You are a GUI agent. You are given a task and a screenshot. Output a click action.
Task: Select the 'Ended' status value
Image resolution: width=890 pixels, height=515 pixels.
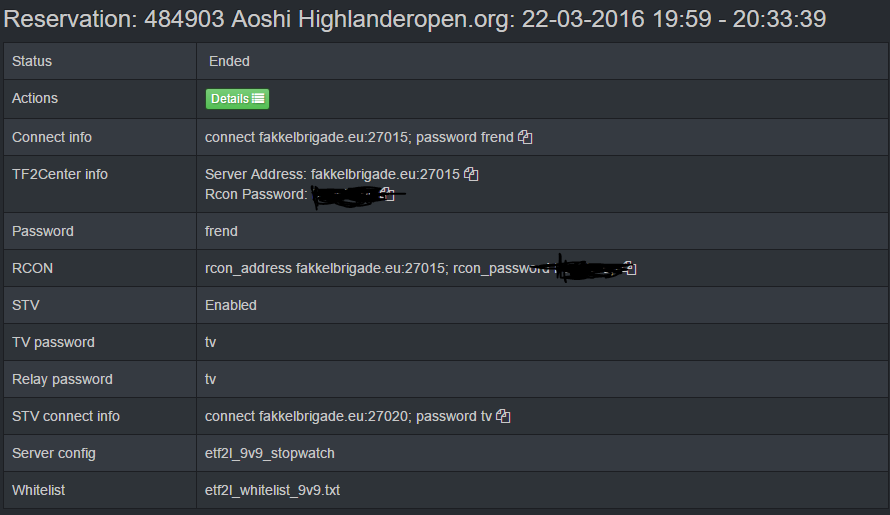click(x=229, y=61)
